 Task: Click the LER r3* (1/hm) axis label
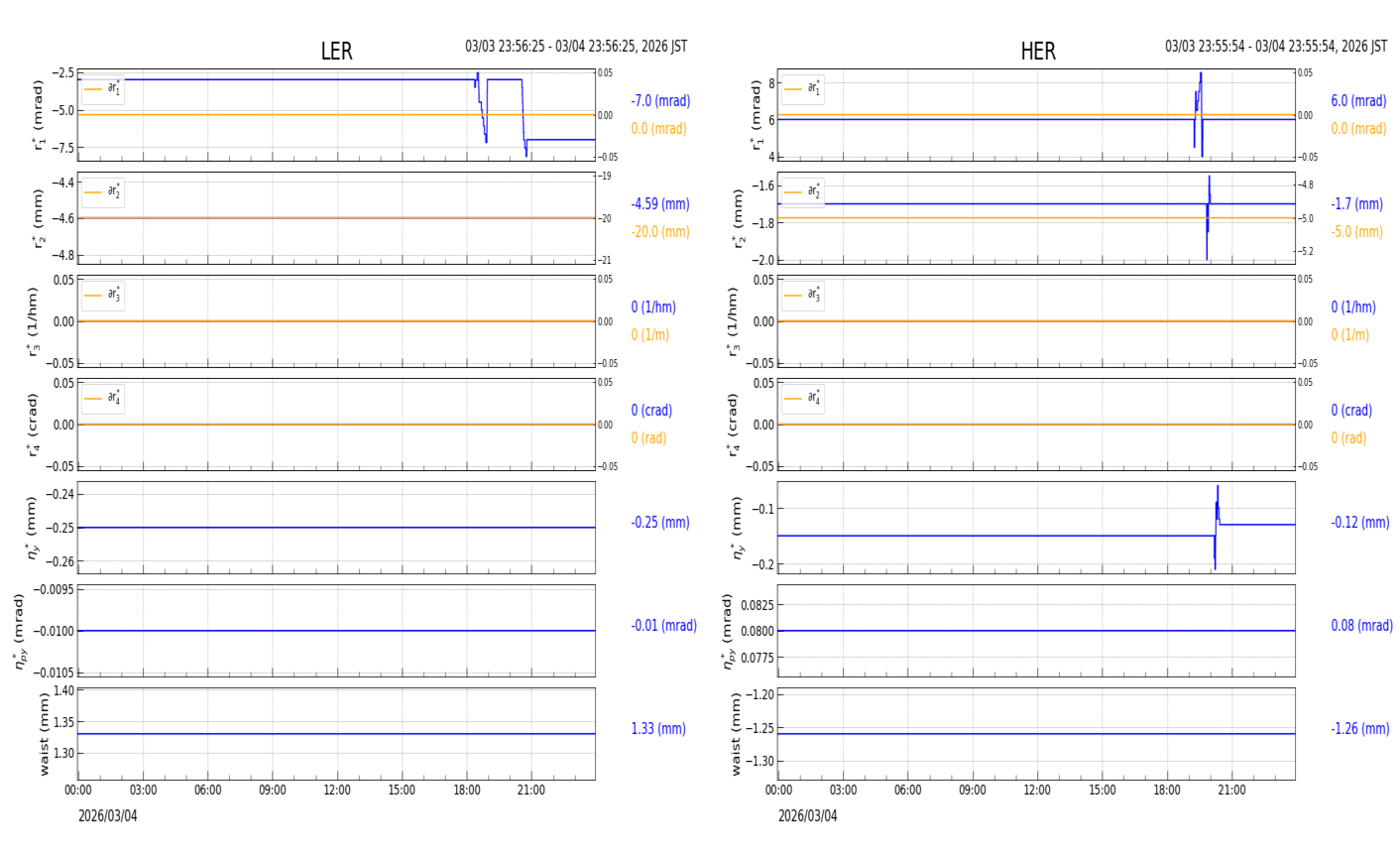pyautogui.click(x=33, y=321)
